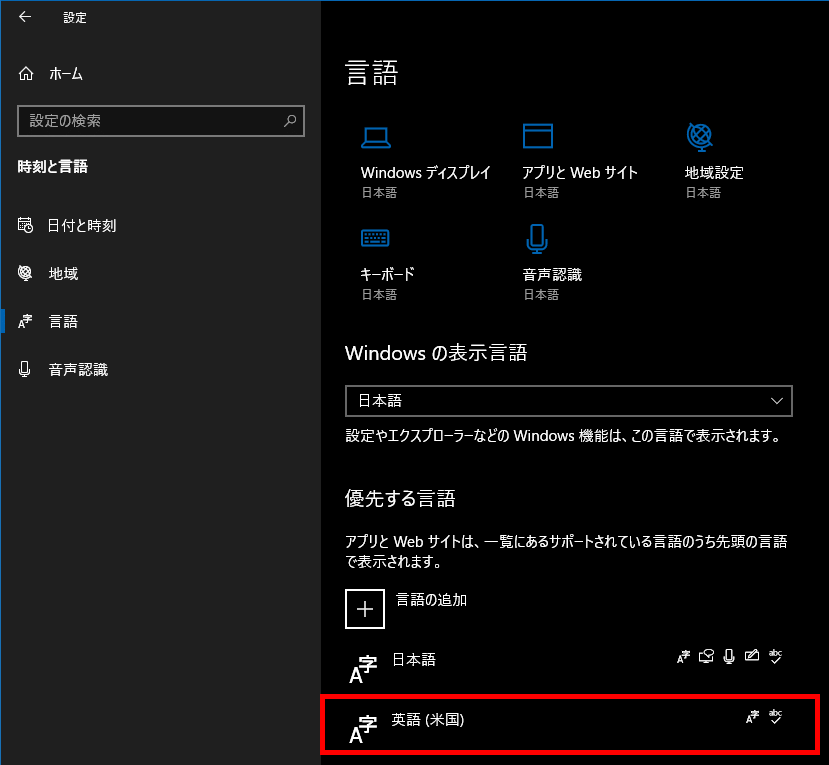829x765 pixels.
Task: Click the 地域設定 label
Action: tap(714, 173)
